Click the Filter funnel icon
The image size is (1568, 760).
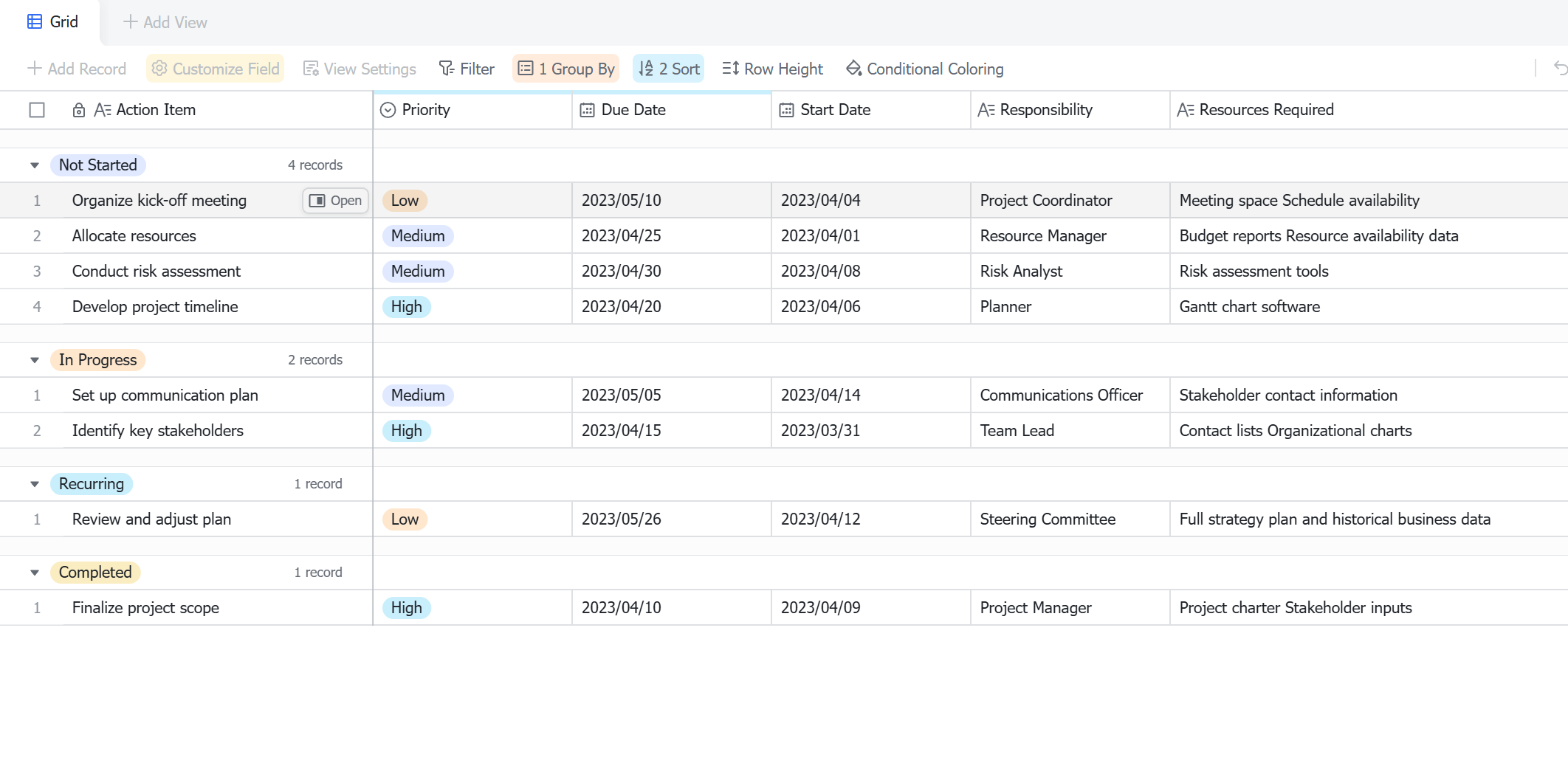click(x=447, y=69)
